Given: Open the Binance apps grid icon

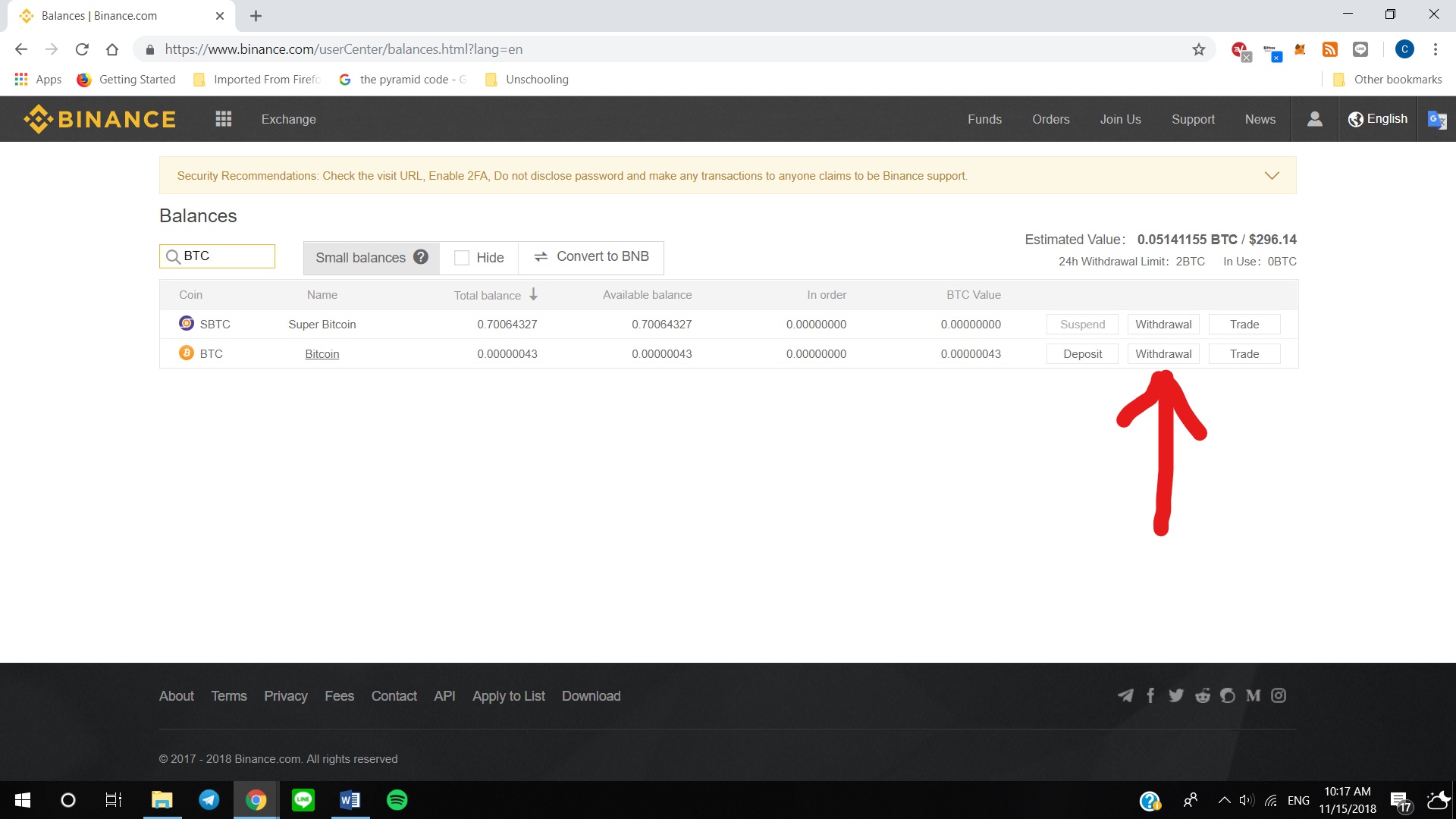Looking at the screenshot, I should pyautogui.click(x=223, y=119).
